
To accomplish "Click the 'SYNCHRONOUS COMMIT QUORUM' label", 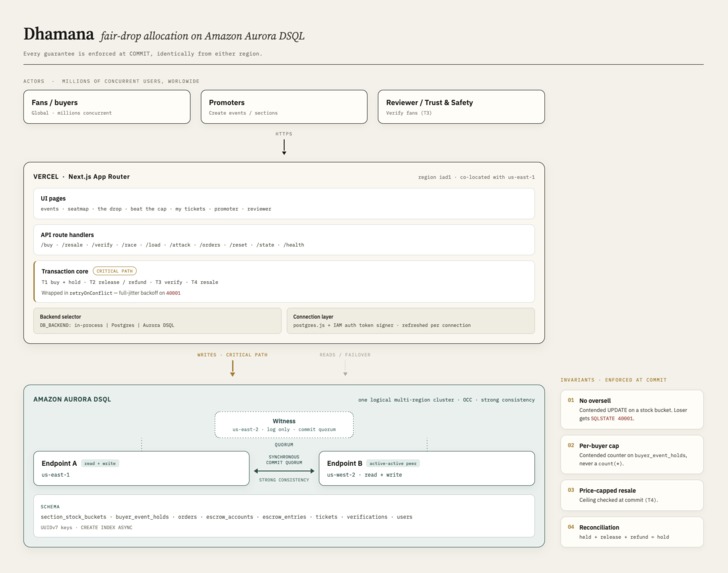I will 284,460.
